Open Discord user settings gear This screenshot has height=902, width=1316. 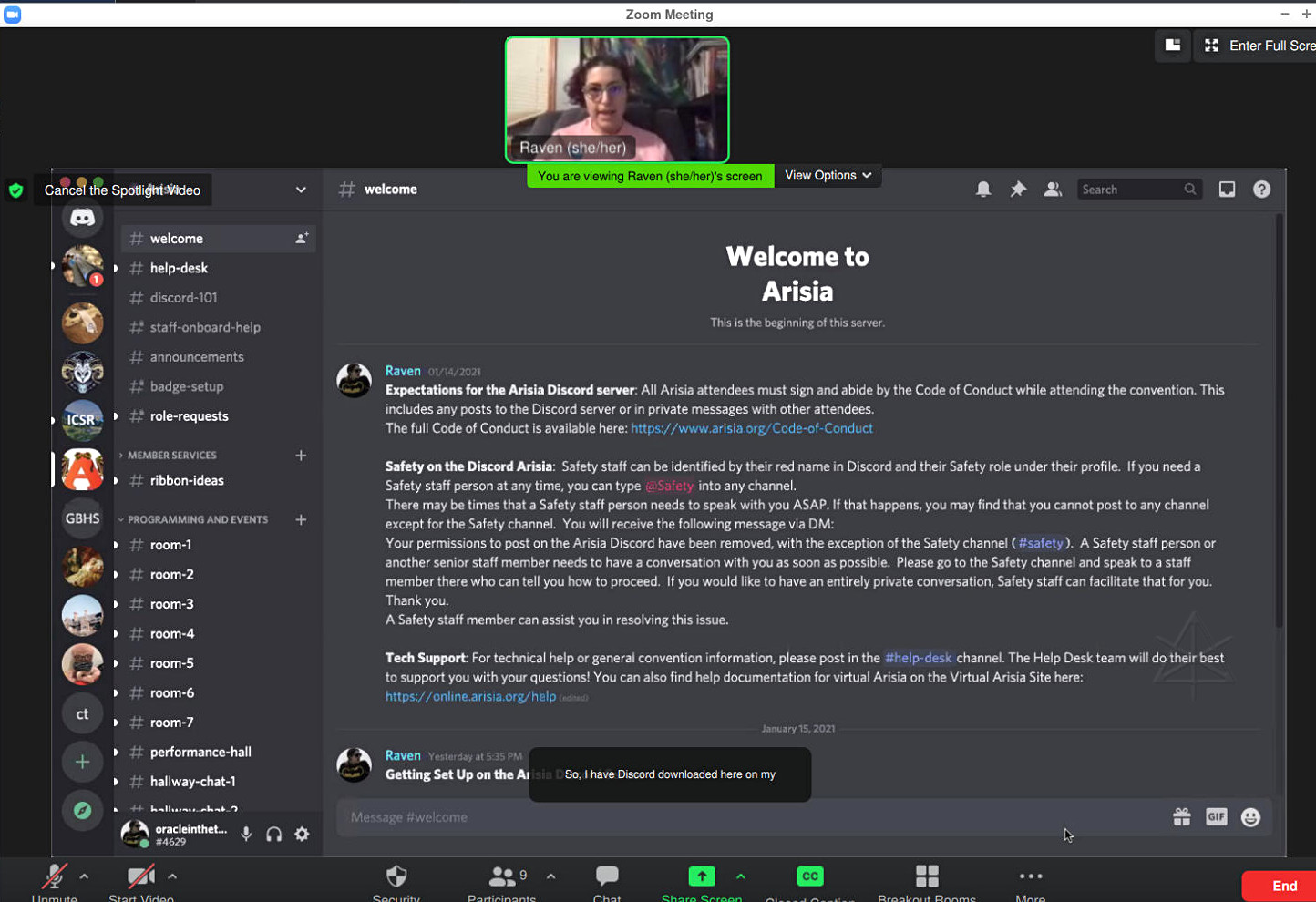[302, 834]
